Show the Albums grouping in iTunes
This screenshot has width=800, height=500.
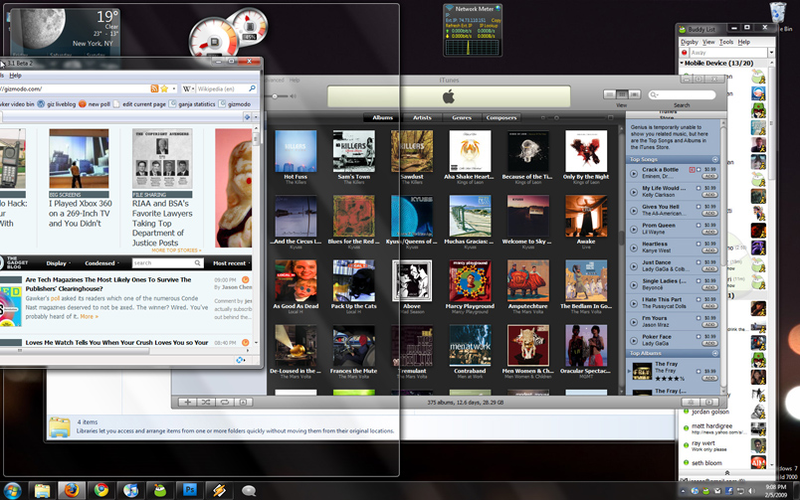point(382,117)
